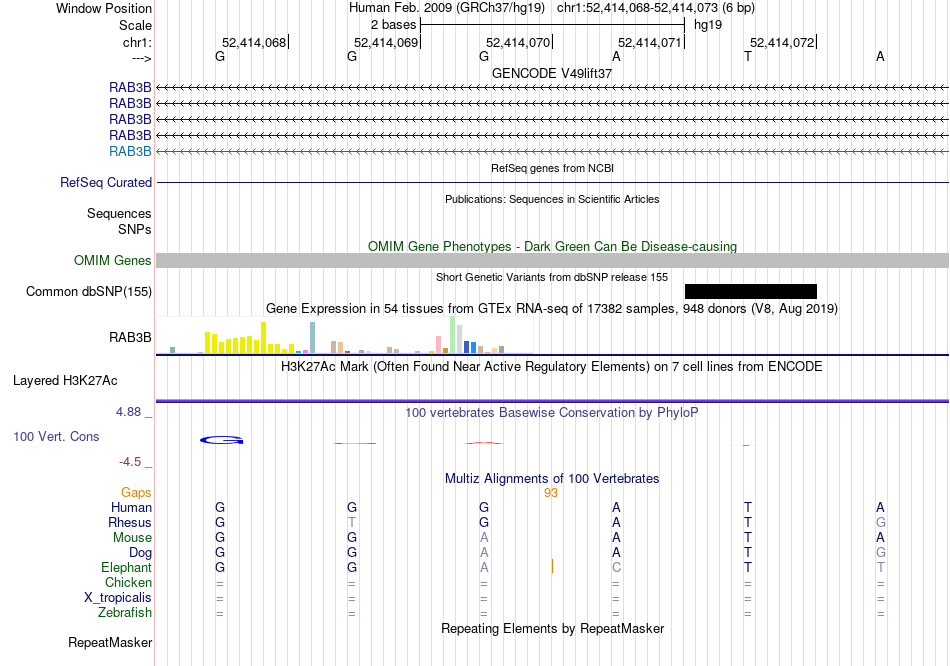Click the hg19 scale bar label
The height and width of the screenshot is (666, 950).
coord(708,25)
